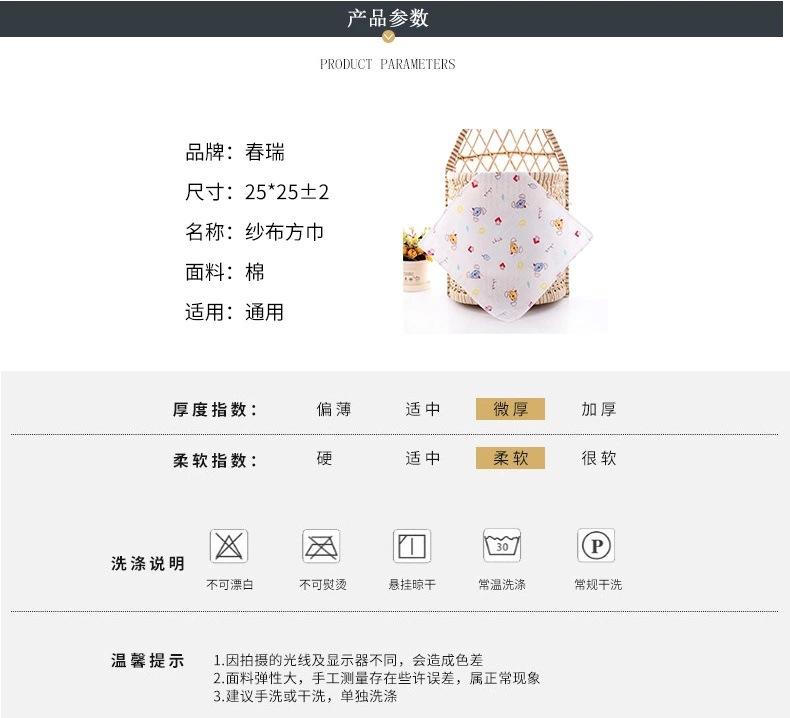Choose 加厚 in thickness index
The width and height of the screenshot is (790, 718).
point(599,409)
